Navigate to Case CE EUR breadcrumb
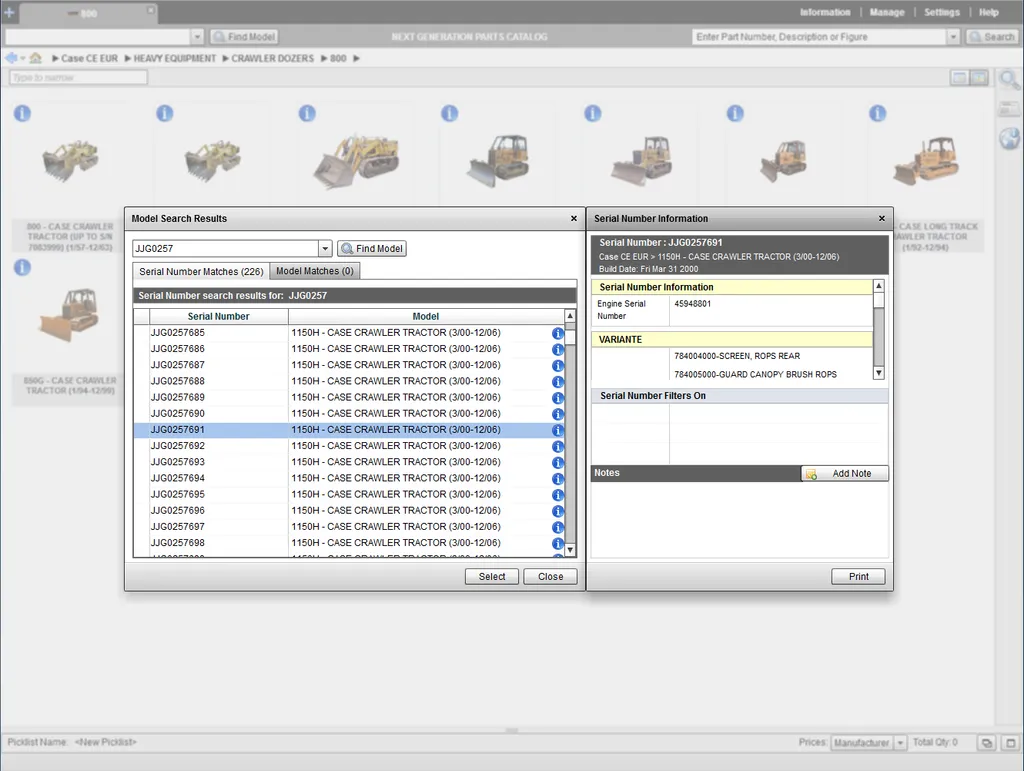The image size is (1024, 771). coord(89,58)
